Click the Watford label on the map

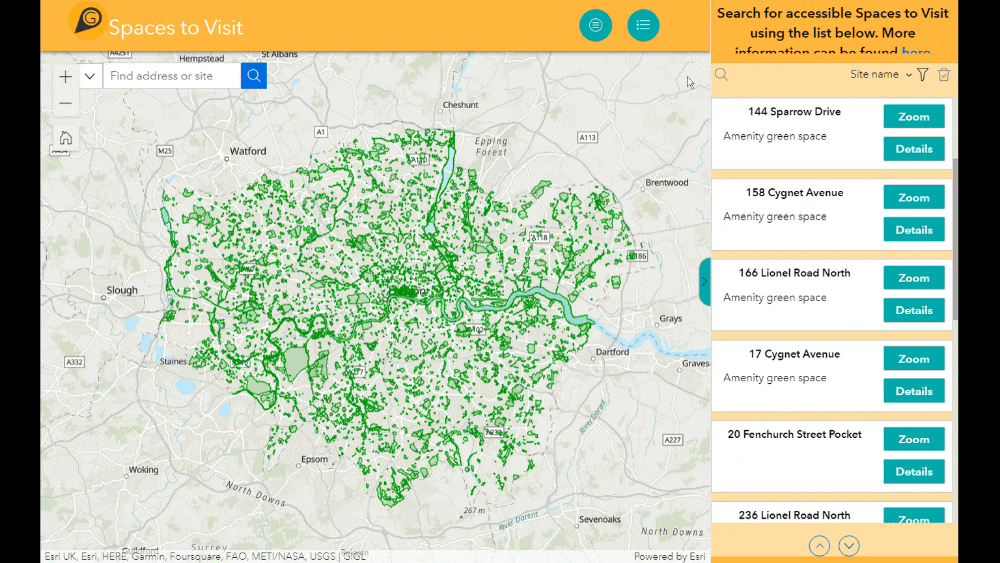click(x=248, y=151)
